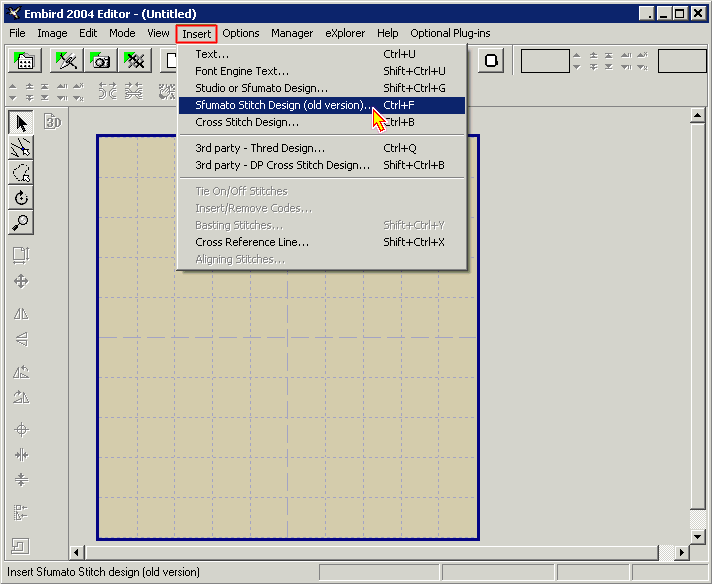Click the resize design icon

[21, 256]
